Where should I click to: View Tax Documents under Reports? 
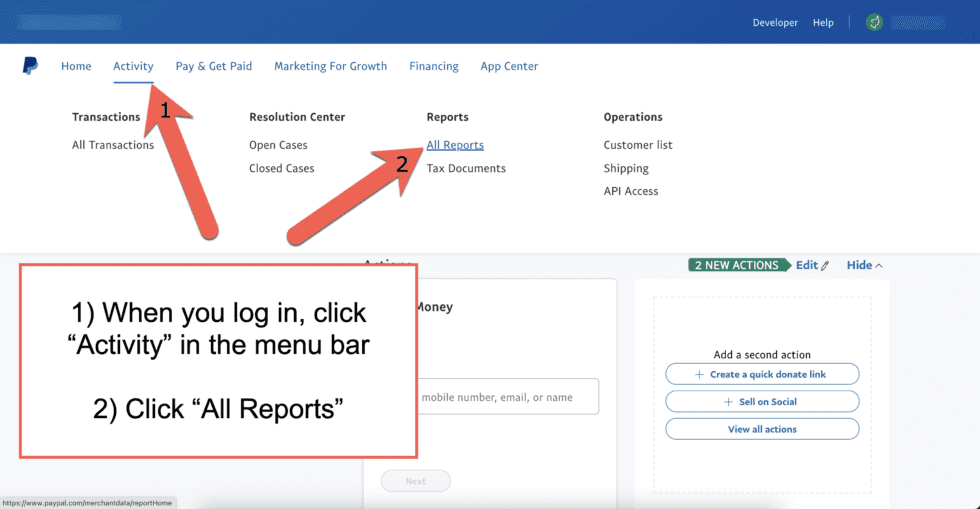point(466,168)
